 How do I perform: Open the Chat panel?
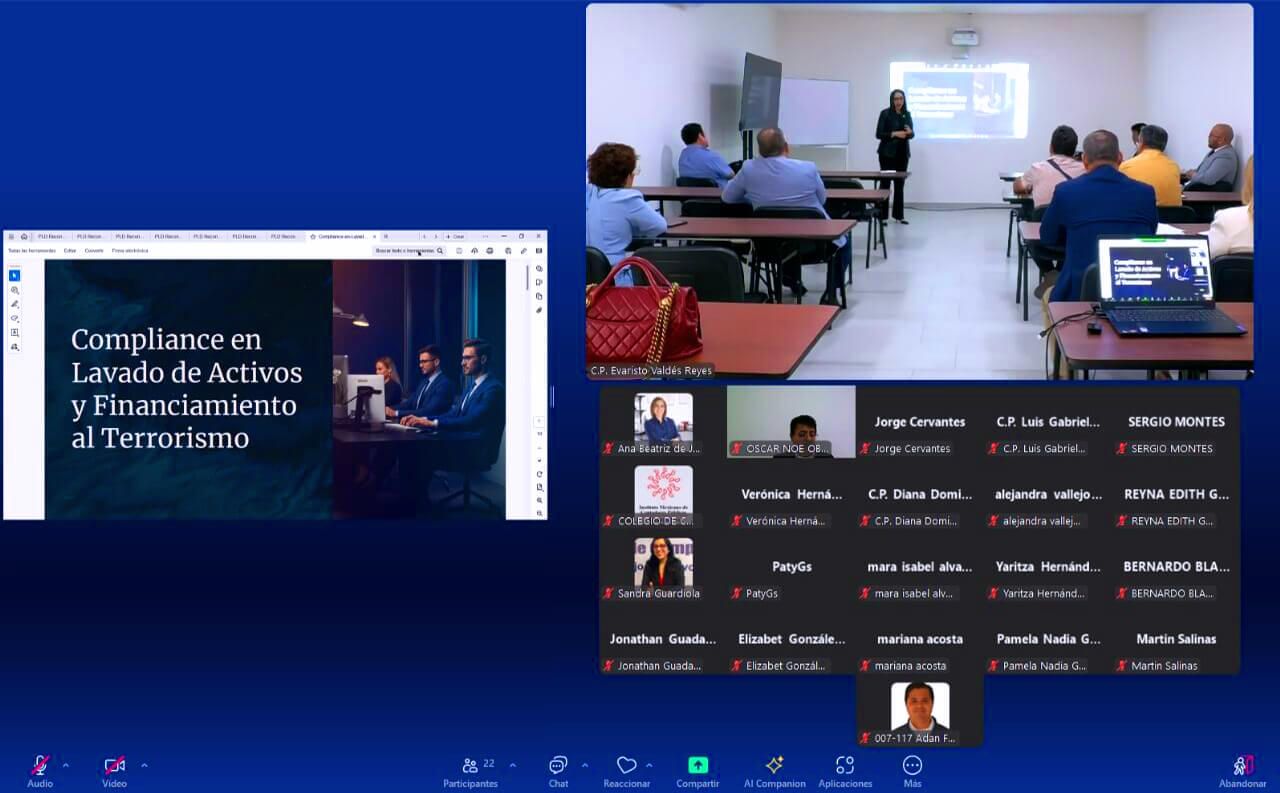pyautogui.click(x=558, y=768)
